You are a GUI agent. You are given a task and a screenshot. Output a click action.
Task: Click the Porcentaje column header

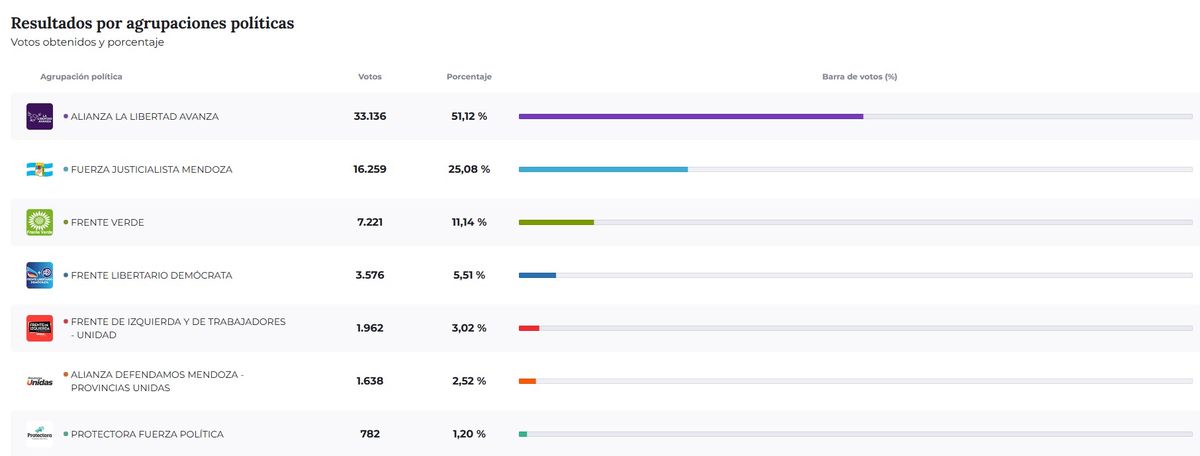469,77
